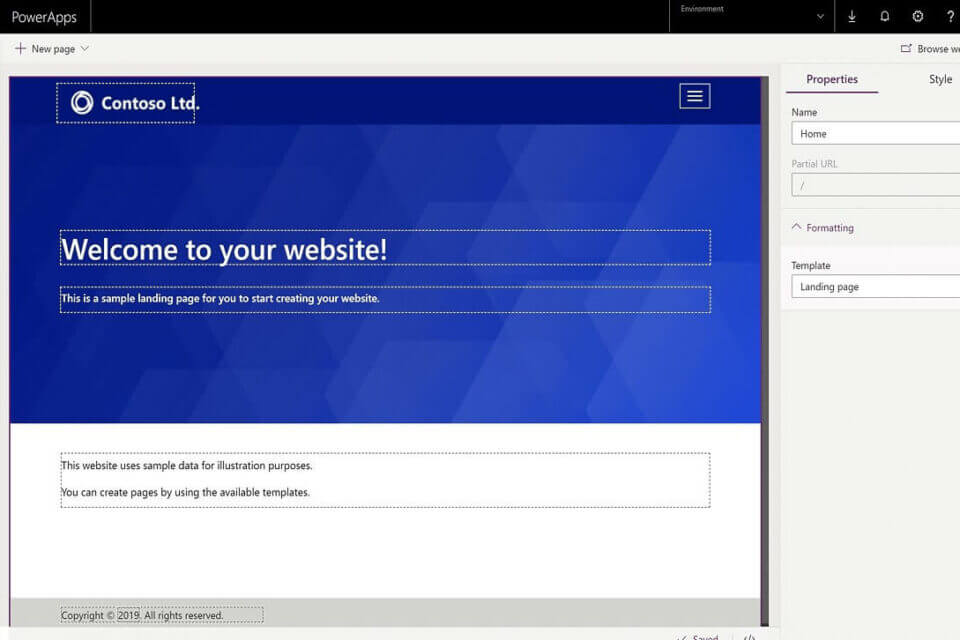
Task: Click the download icon in the top bar
Action: coord(852,17)
